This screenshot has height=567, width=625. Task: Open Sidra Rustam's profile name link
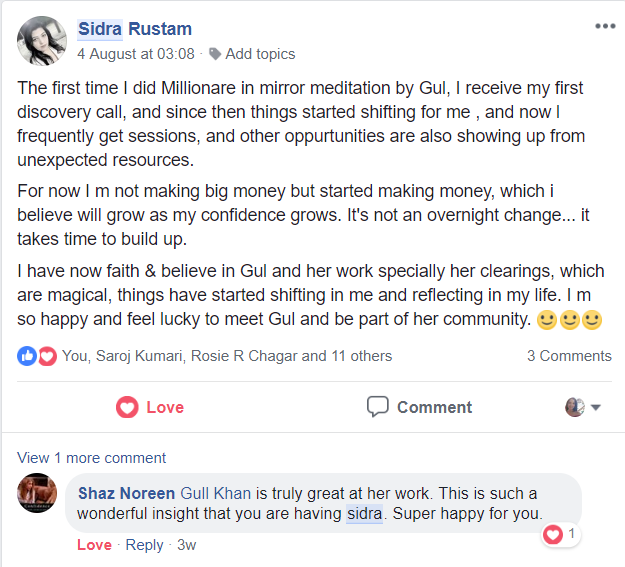tap(134, 29)
